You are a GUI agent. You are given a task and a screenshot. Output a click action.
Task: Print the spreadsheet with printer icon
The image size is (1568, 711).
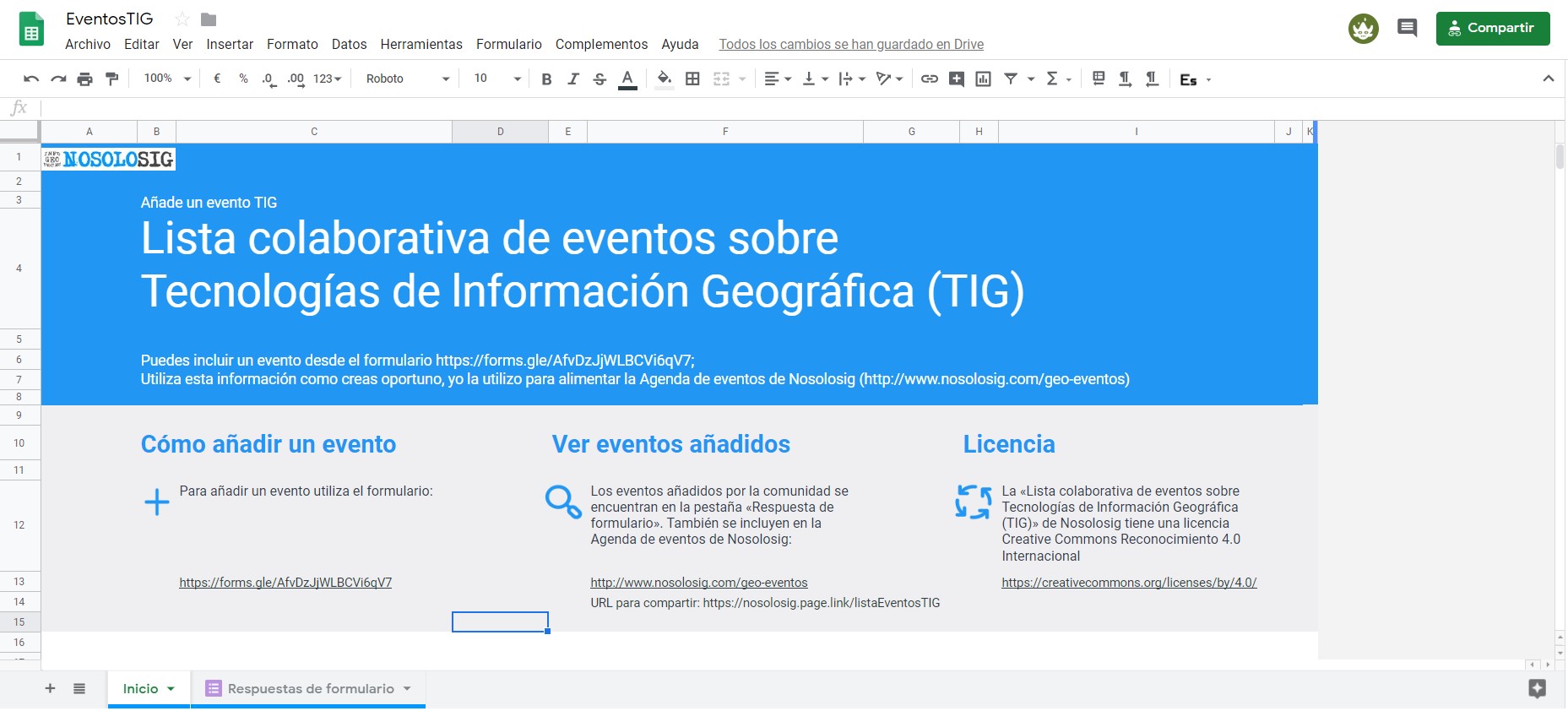point(85,79)
